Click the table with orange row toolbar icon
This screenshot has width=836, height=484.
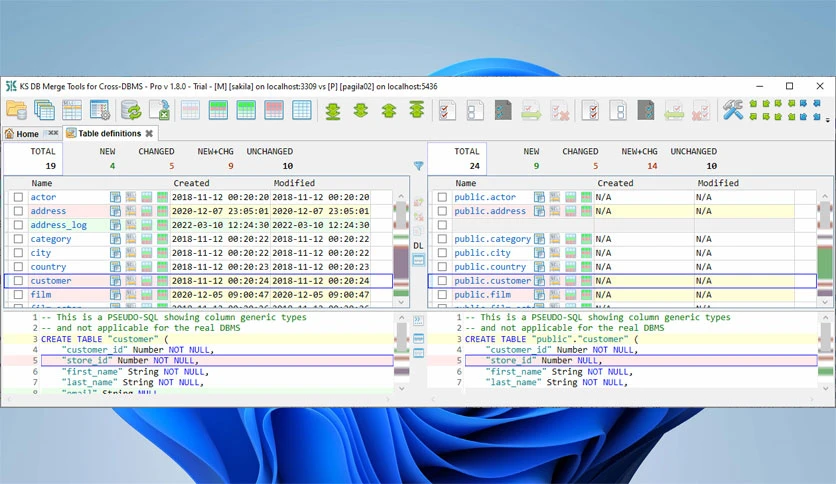(x=71, y=110)
